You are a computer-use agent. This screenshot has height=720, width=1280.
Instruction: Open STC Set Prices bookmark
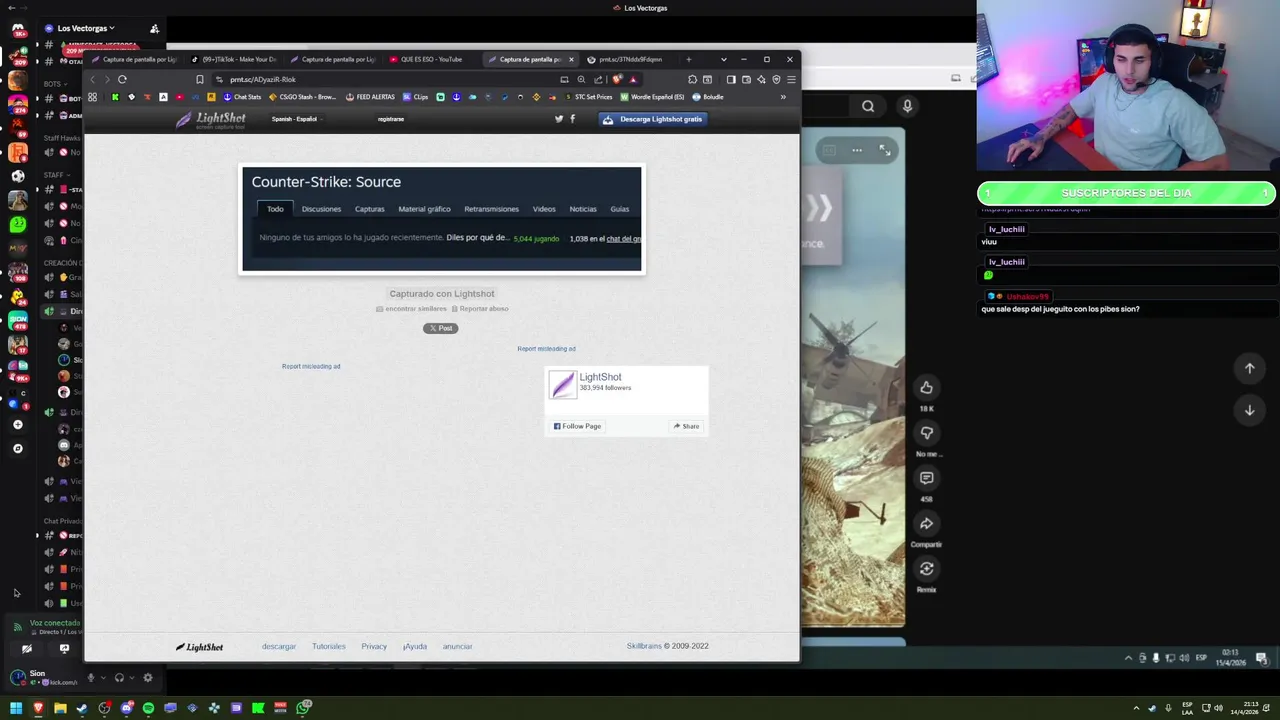(x=589, y=97)
